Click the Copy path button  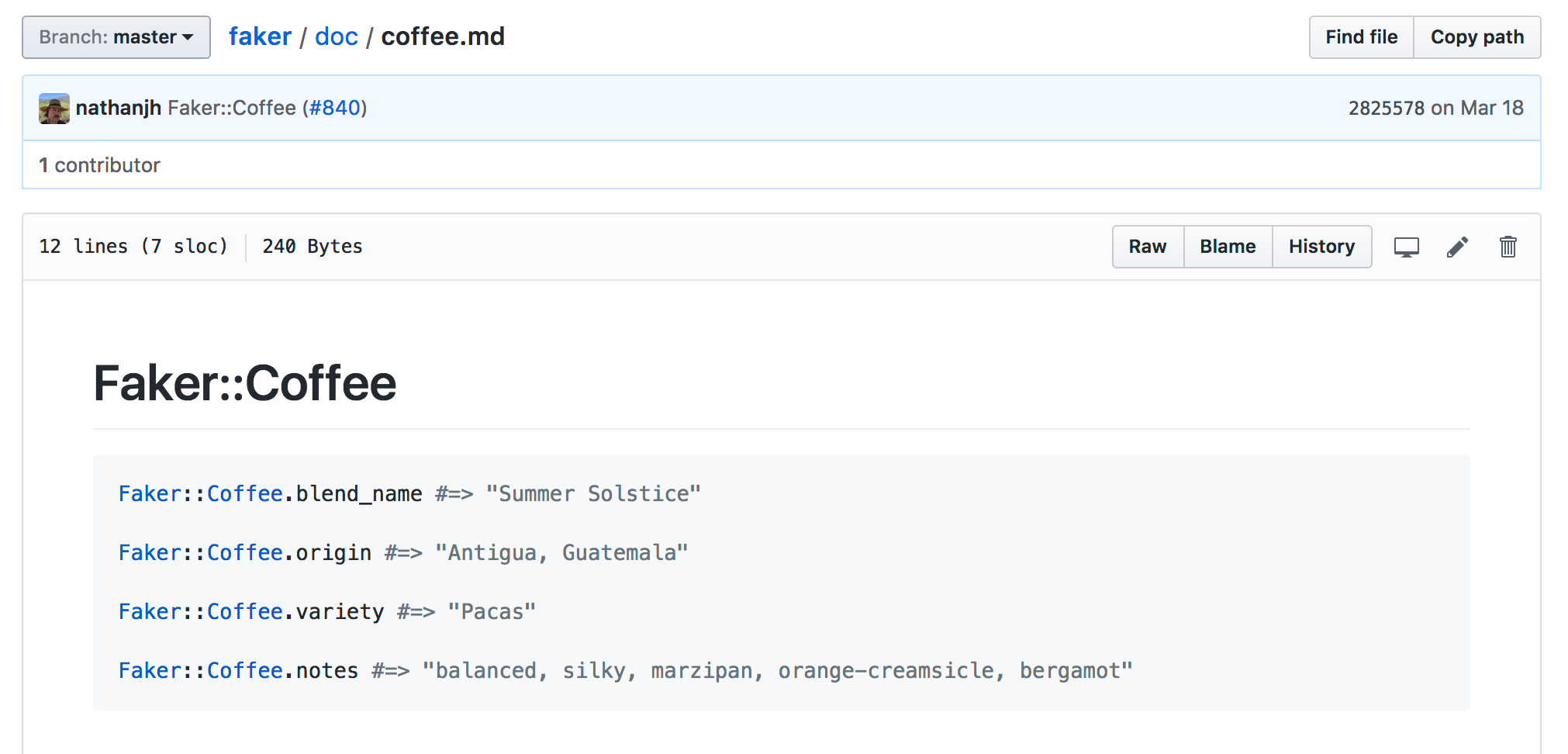click(x=1477, y=37)
